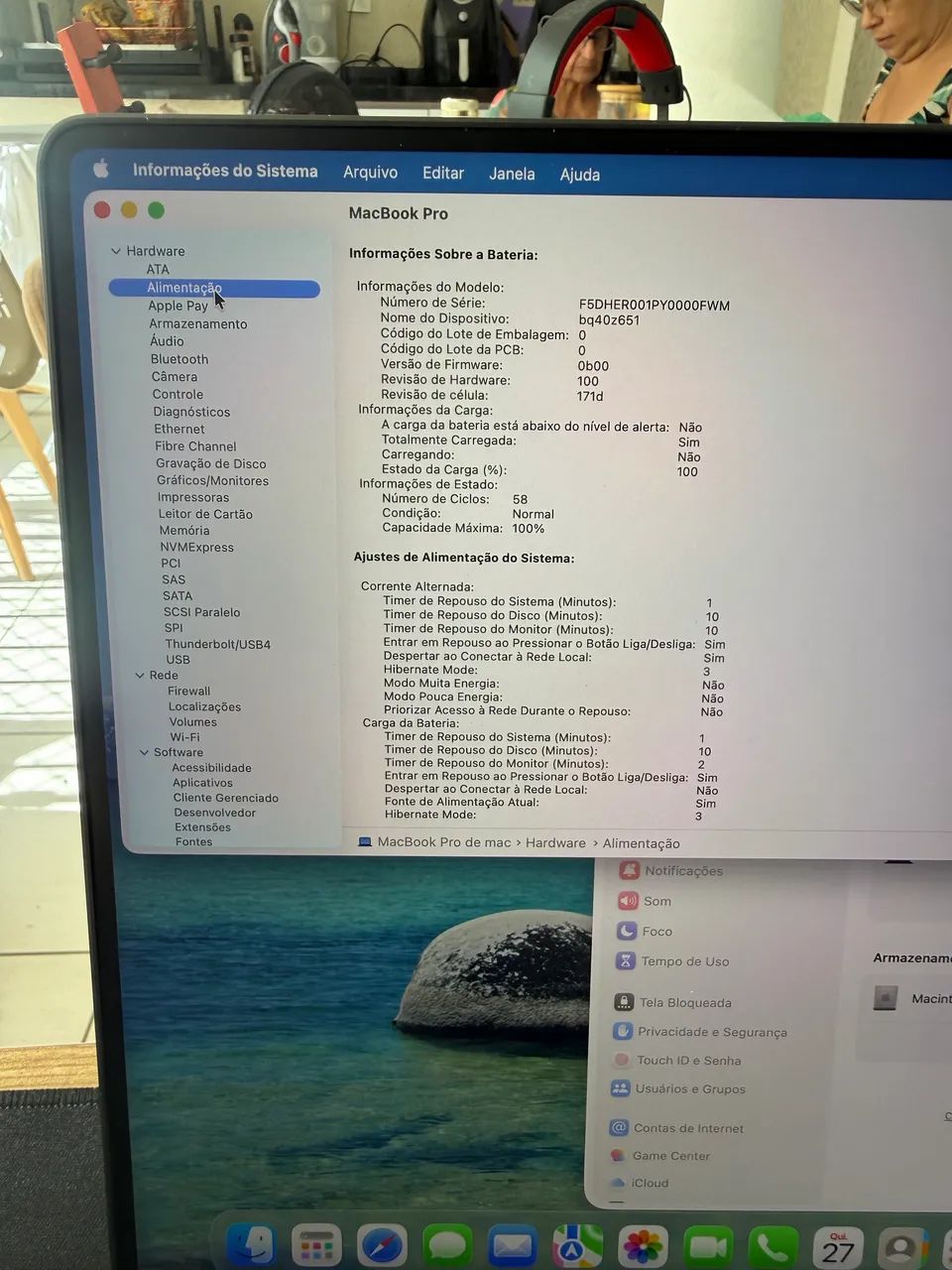Select USB in the sidebar
This screenshot has width=952, height=1270.
tap(178, 660)
